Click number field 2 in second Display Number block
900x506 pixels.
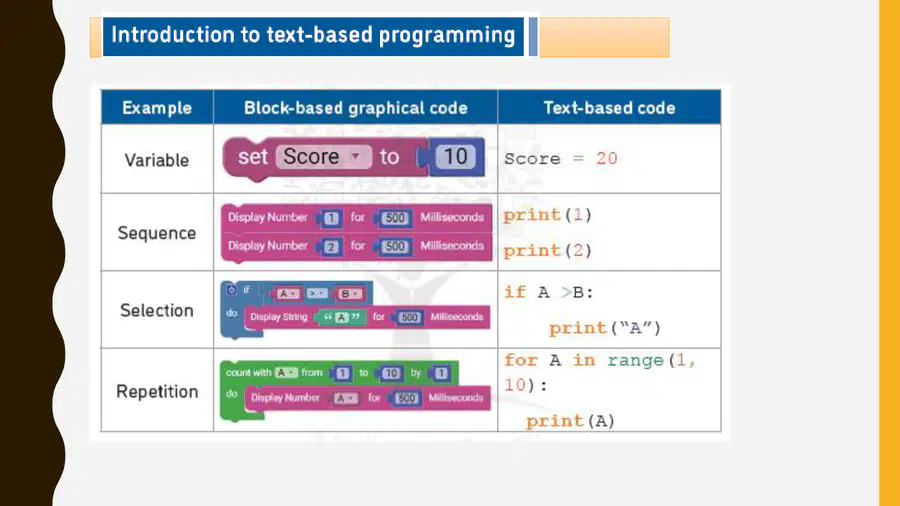331,247
